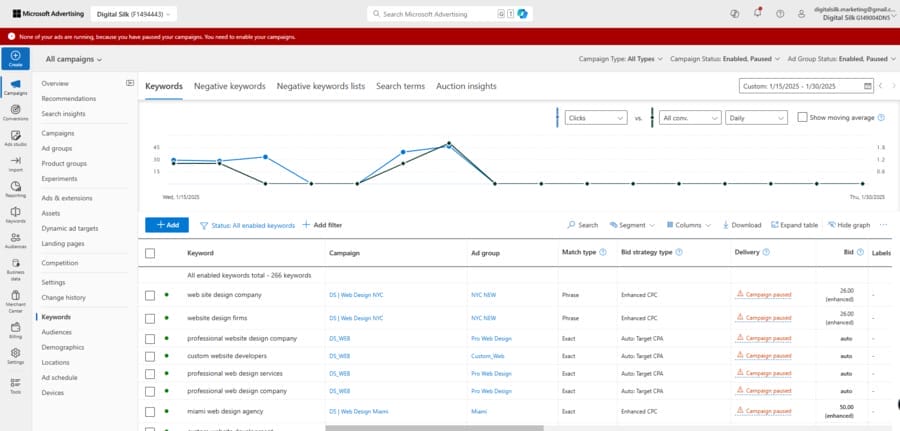
Task: Open Settings gear in left rail
Action: point(15,356)
